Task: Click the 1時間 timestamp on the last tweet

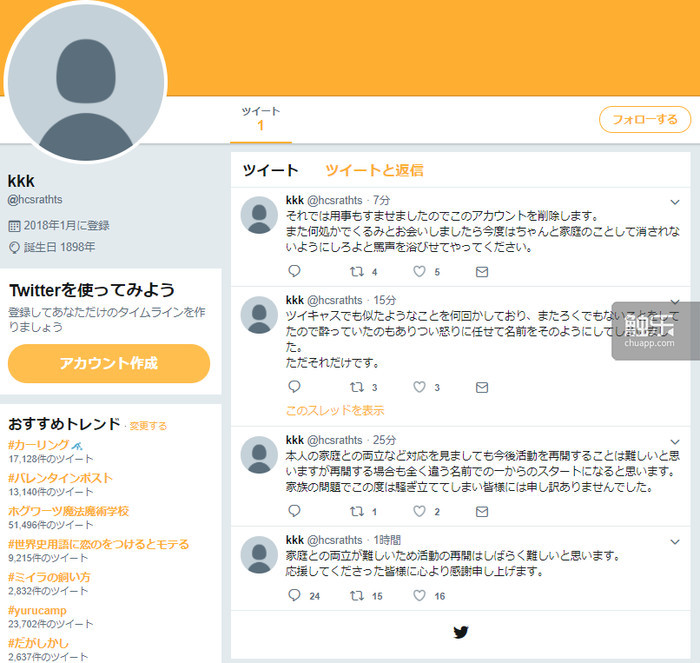Action: coord(387,540)
